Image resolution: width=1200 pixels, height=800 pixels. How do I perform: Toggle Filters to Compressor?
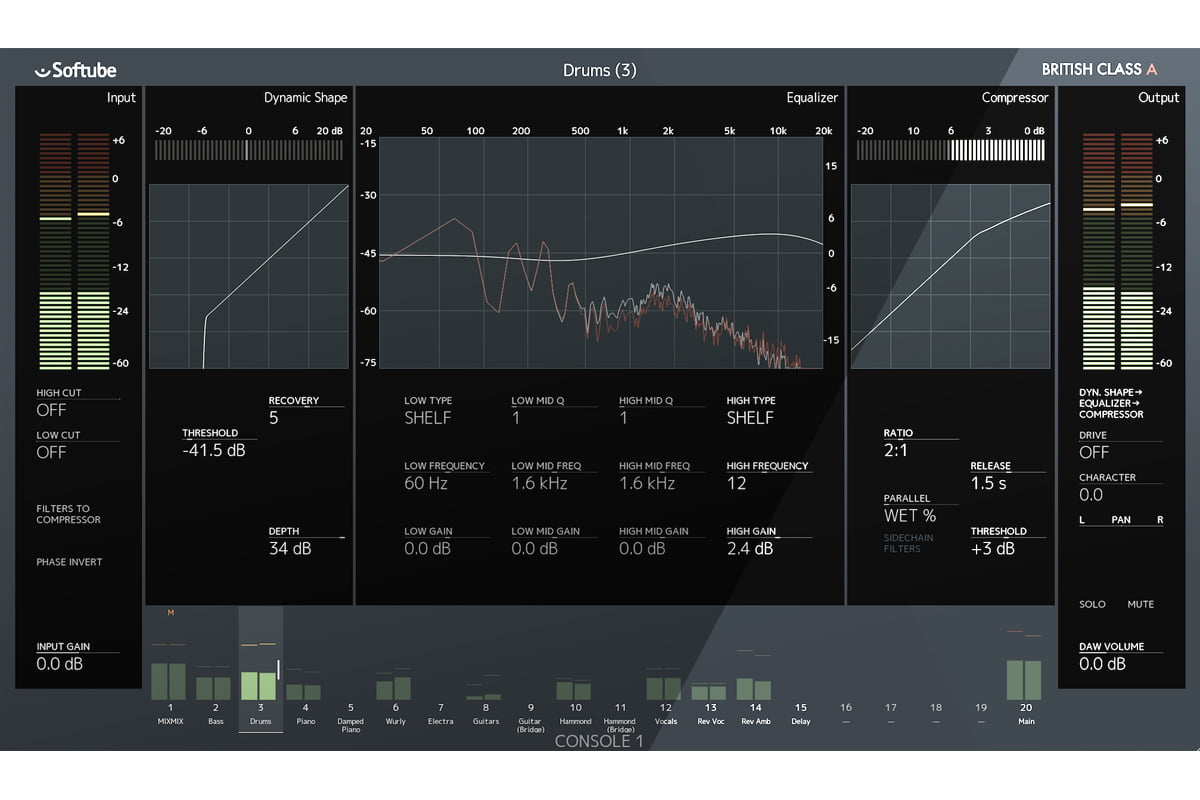pos(69,514)
